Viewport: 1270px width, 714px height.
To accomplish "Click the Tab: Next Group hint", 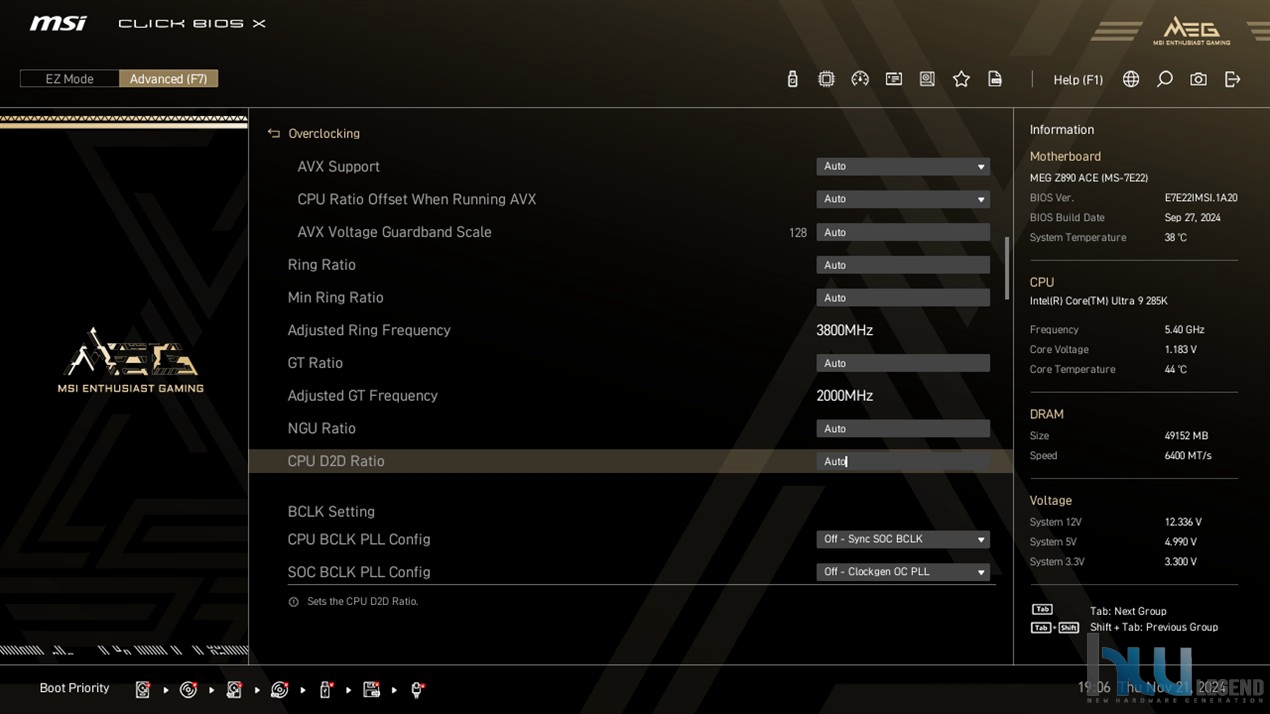I will pos(1128,611).
